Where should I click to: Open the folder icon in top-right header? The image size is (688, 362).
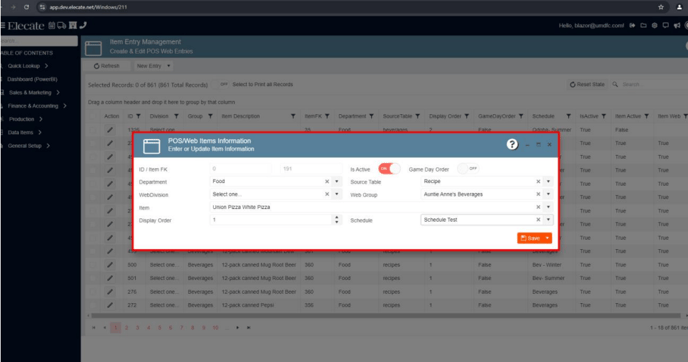[643, 25]
